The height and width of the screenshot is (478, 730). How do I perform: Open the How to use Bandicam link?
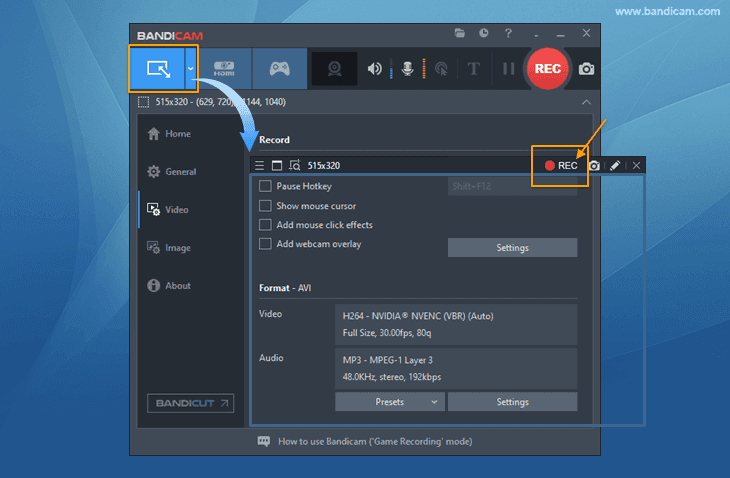pos(375,442)
